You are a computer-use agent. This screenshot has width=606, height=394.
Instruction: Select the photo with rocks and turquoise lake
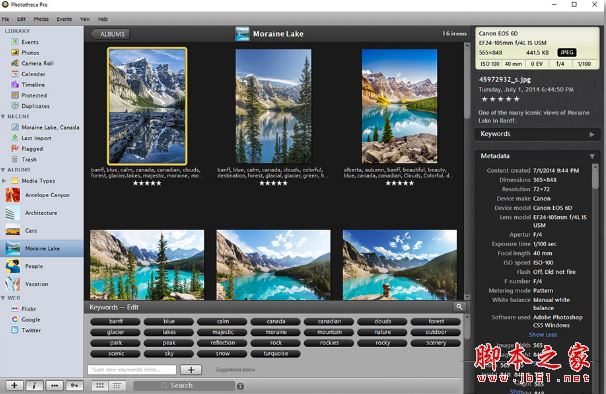click(400, 106)
